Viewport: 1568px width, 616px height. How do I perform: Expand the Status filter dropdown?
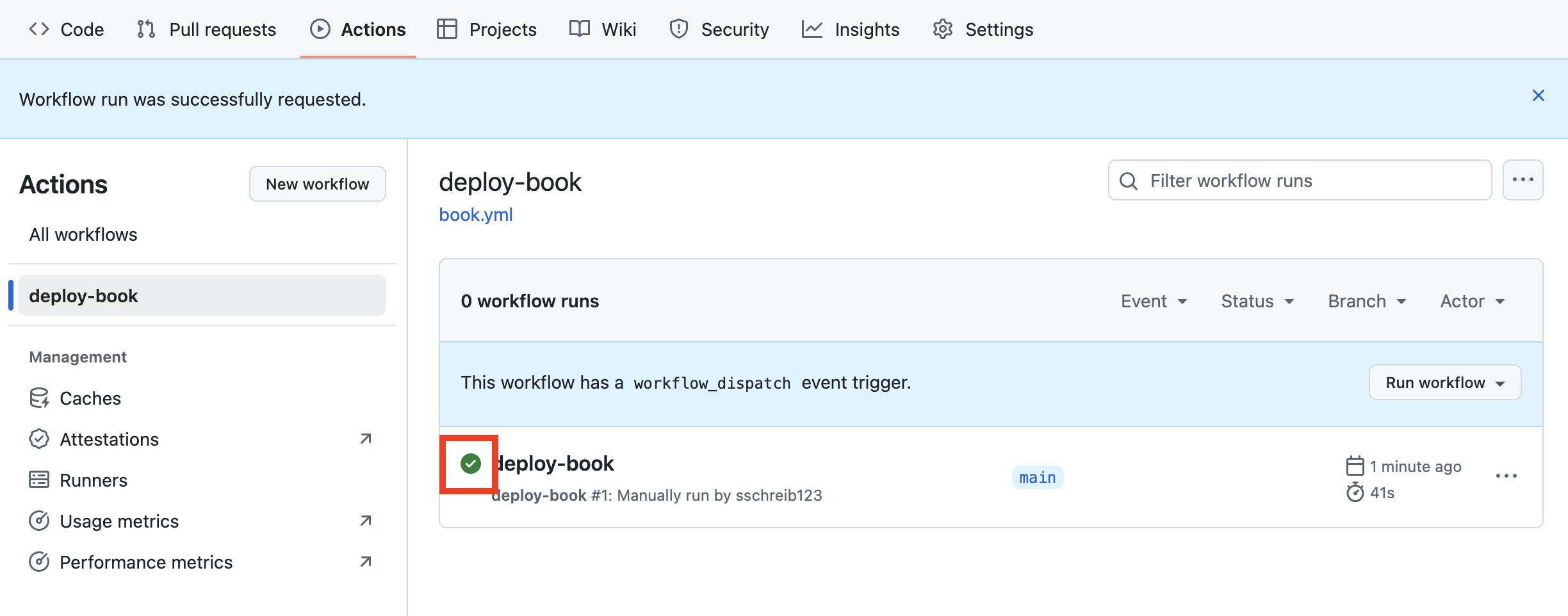1257,302
